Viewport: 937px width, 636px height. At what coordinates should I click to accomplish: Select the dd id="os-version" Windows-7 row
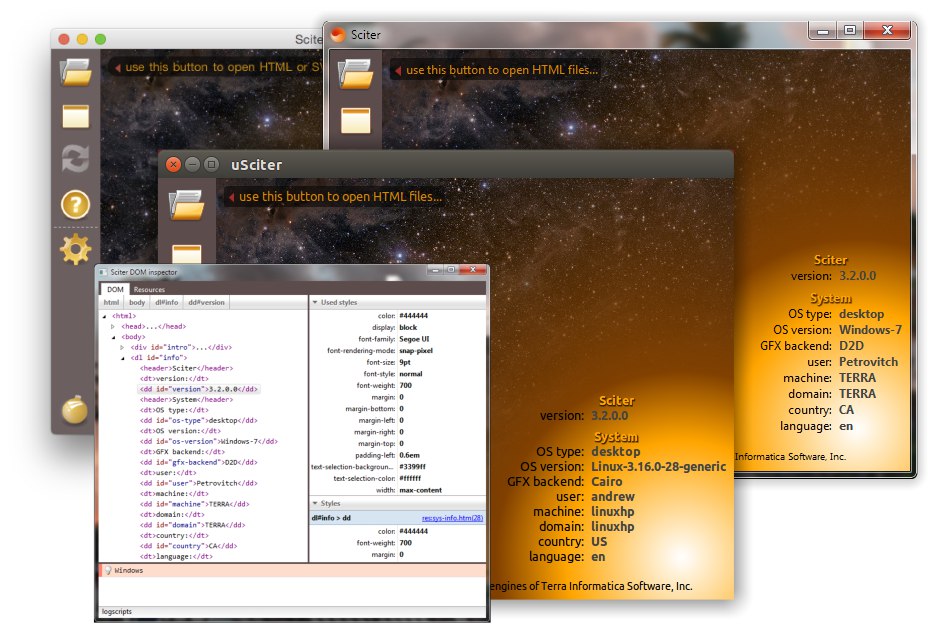pos(209,441)
